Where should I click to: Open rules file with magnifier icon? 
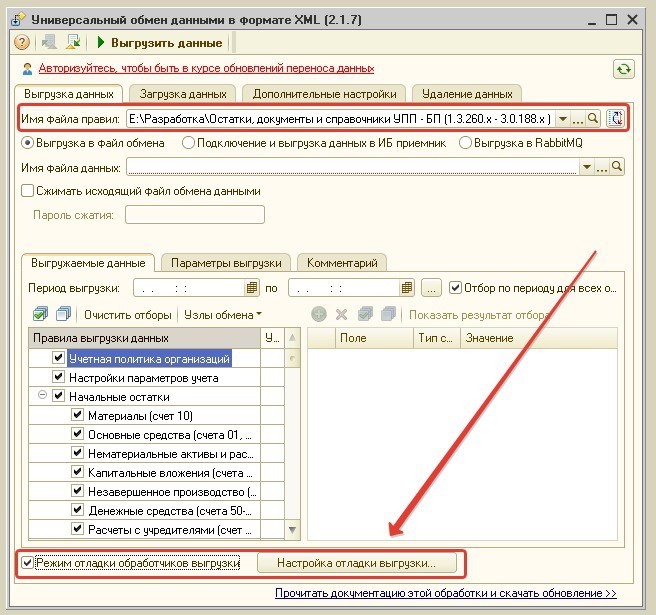593,119
